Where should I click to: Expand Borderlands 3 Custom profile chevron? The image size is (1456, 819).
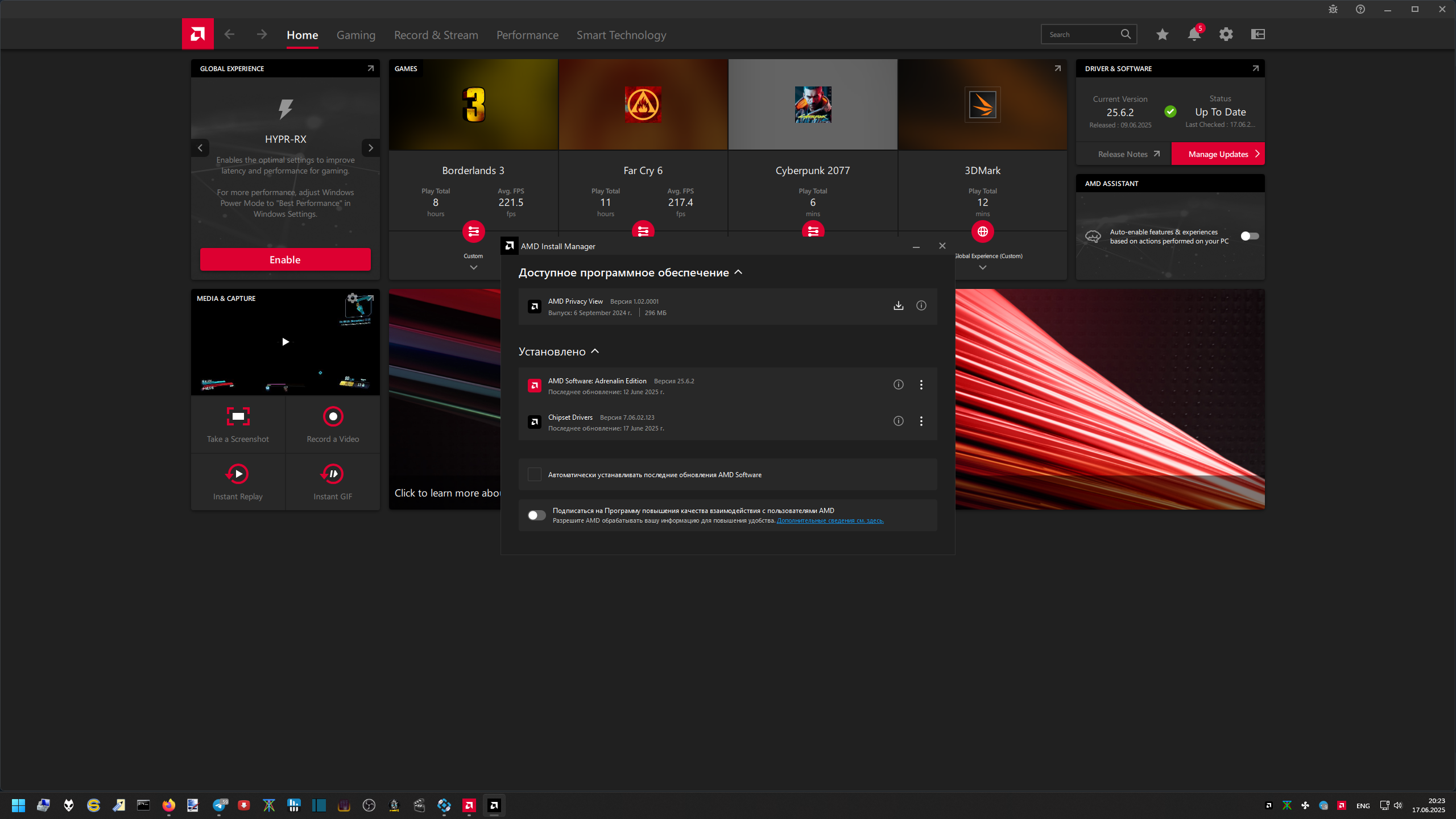point(473,267)
